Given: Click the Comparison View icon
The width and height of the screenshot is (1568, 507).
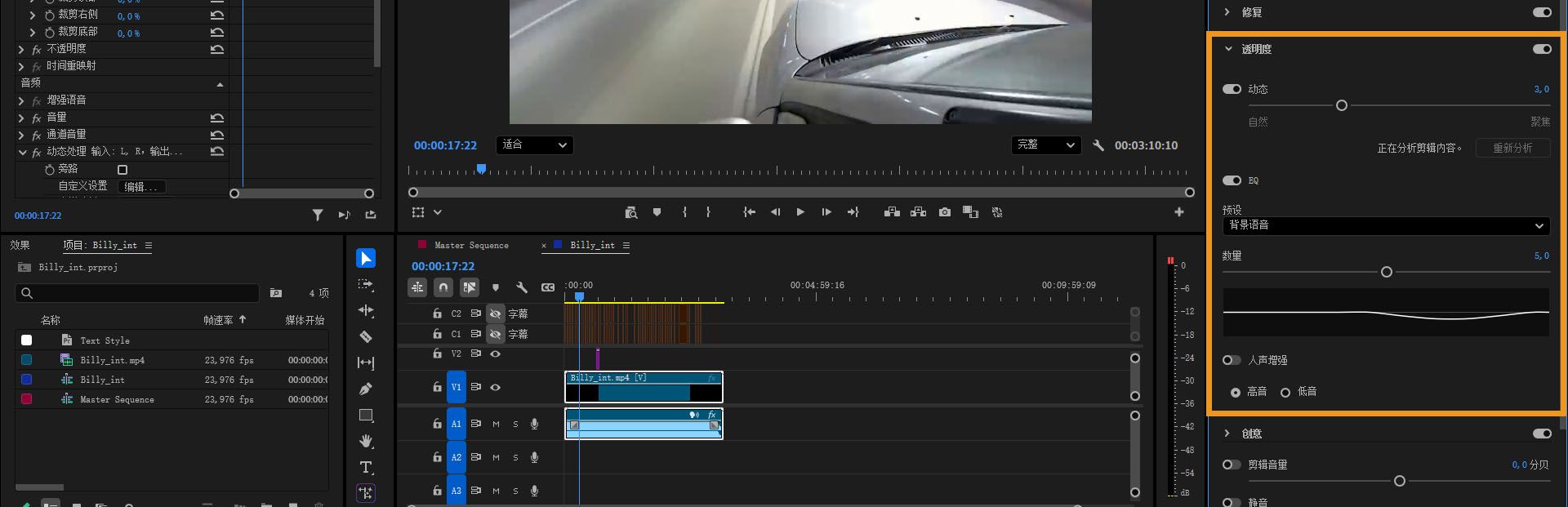Looking at the screenshot, I should pyautogui.click(x=970, y=212).
